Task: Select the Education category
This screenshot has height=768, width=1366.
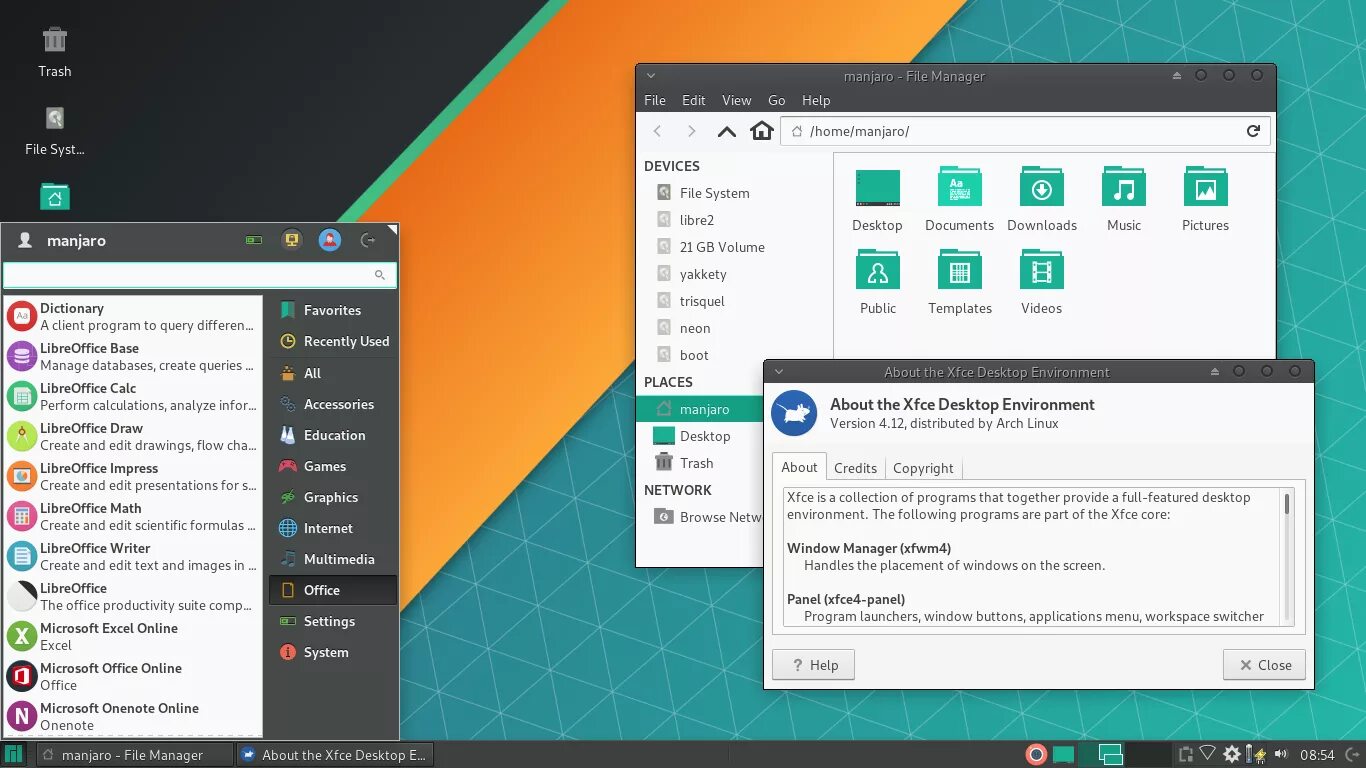Action: (x=333, y=435)
